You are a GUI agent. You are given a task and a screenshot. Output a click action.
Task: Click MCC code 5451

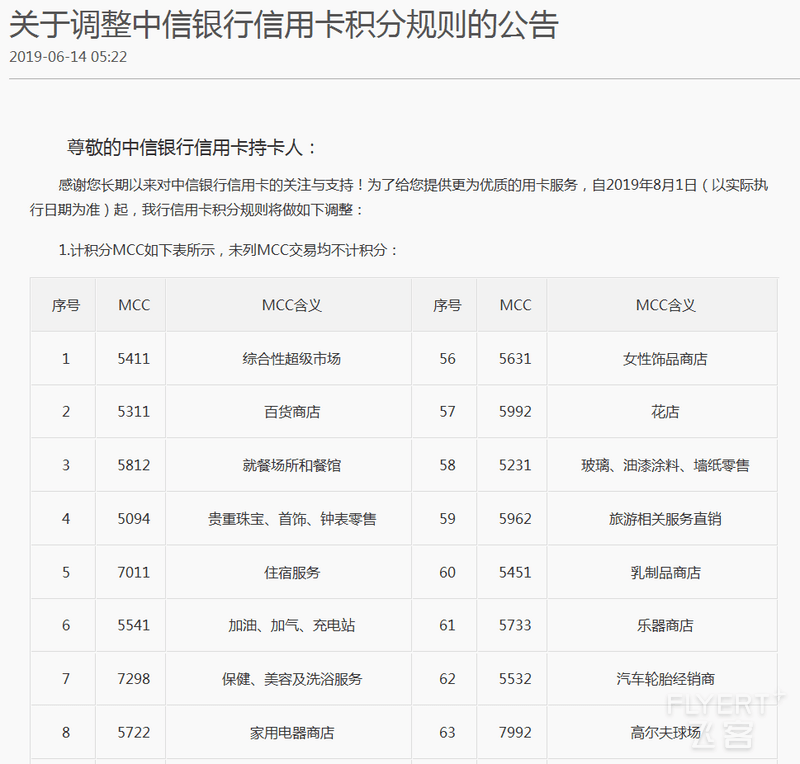pyautogui.click(x=515, y=573)
